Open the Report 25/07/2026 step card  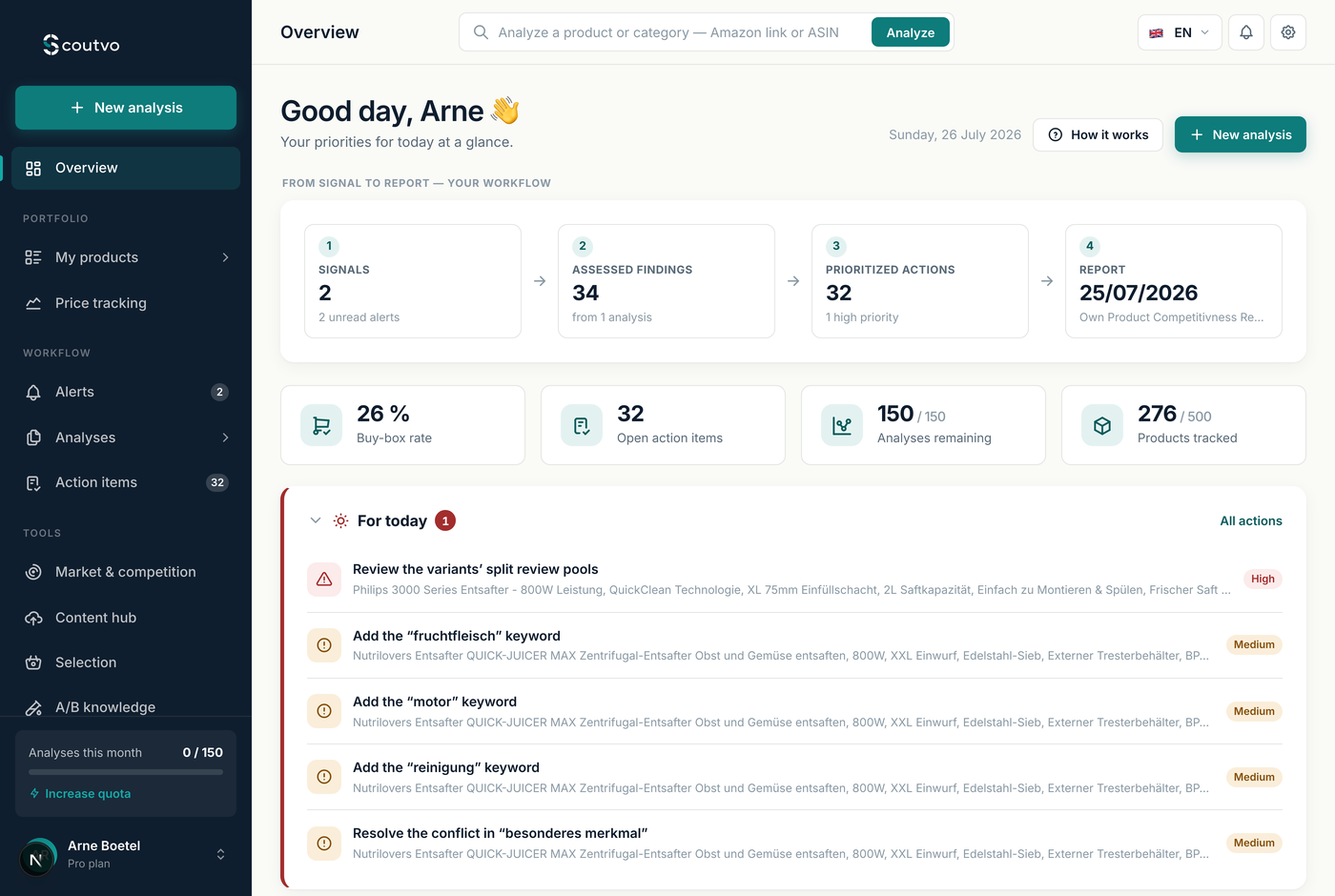click(1174, 281)
